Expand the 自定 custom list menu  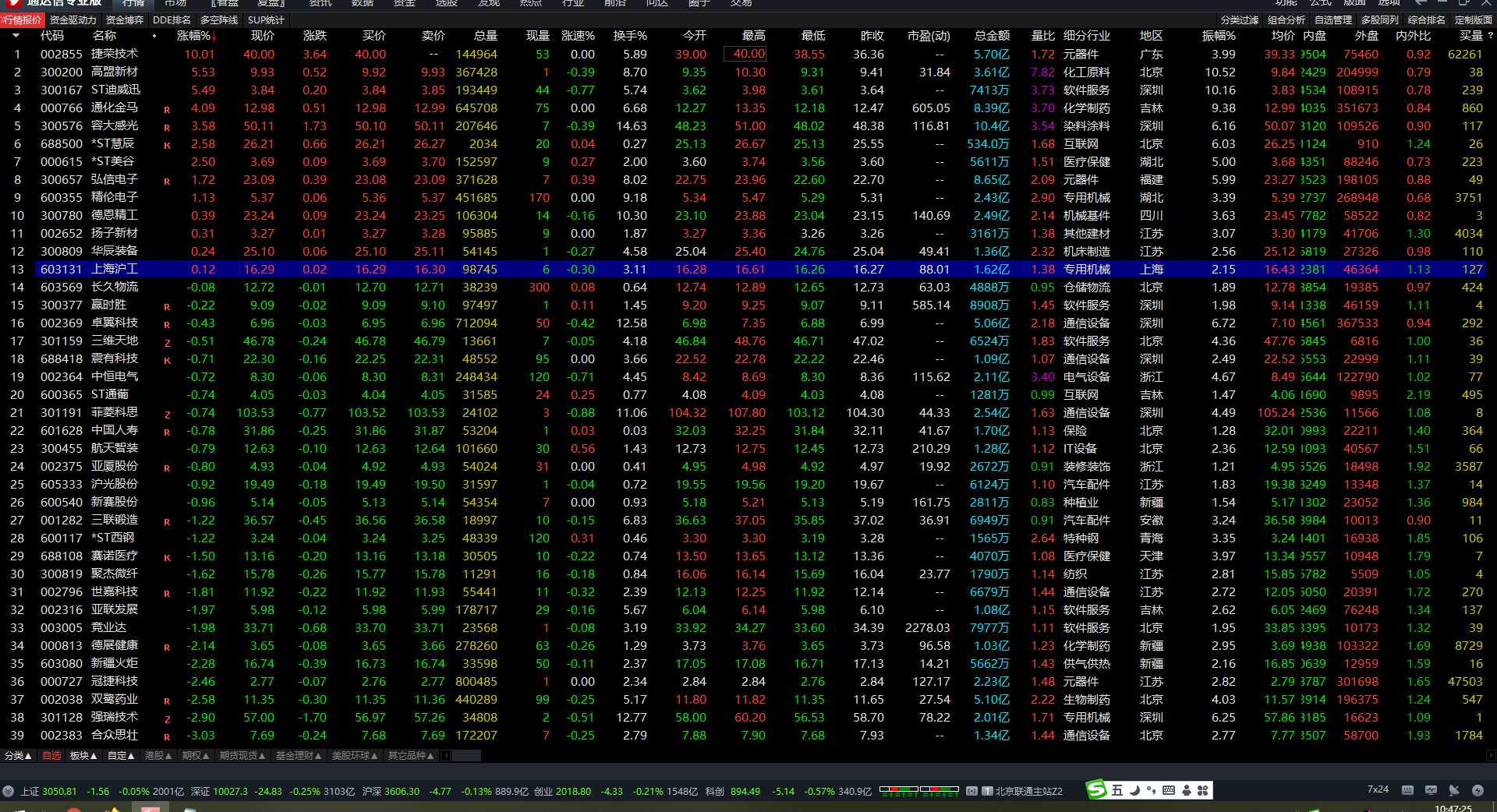point(121,755)
